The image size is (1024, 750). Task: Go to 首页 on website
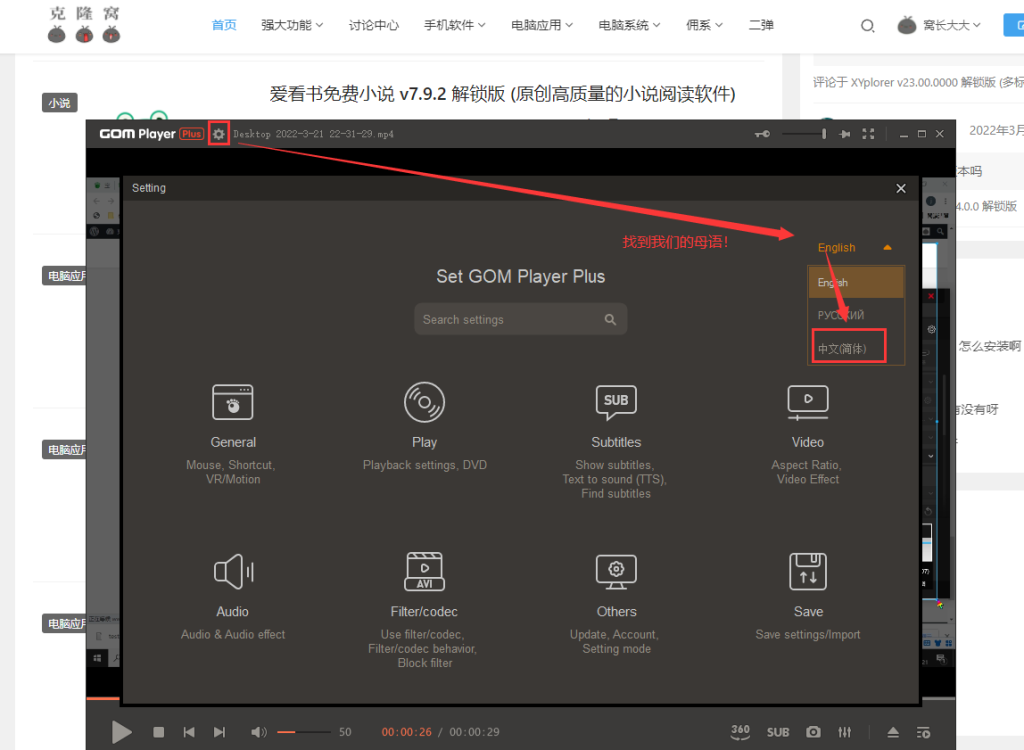pyautogui.click(x=224, y=25)
